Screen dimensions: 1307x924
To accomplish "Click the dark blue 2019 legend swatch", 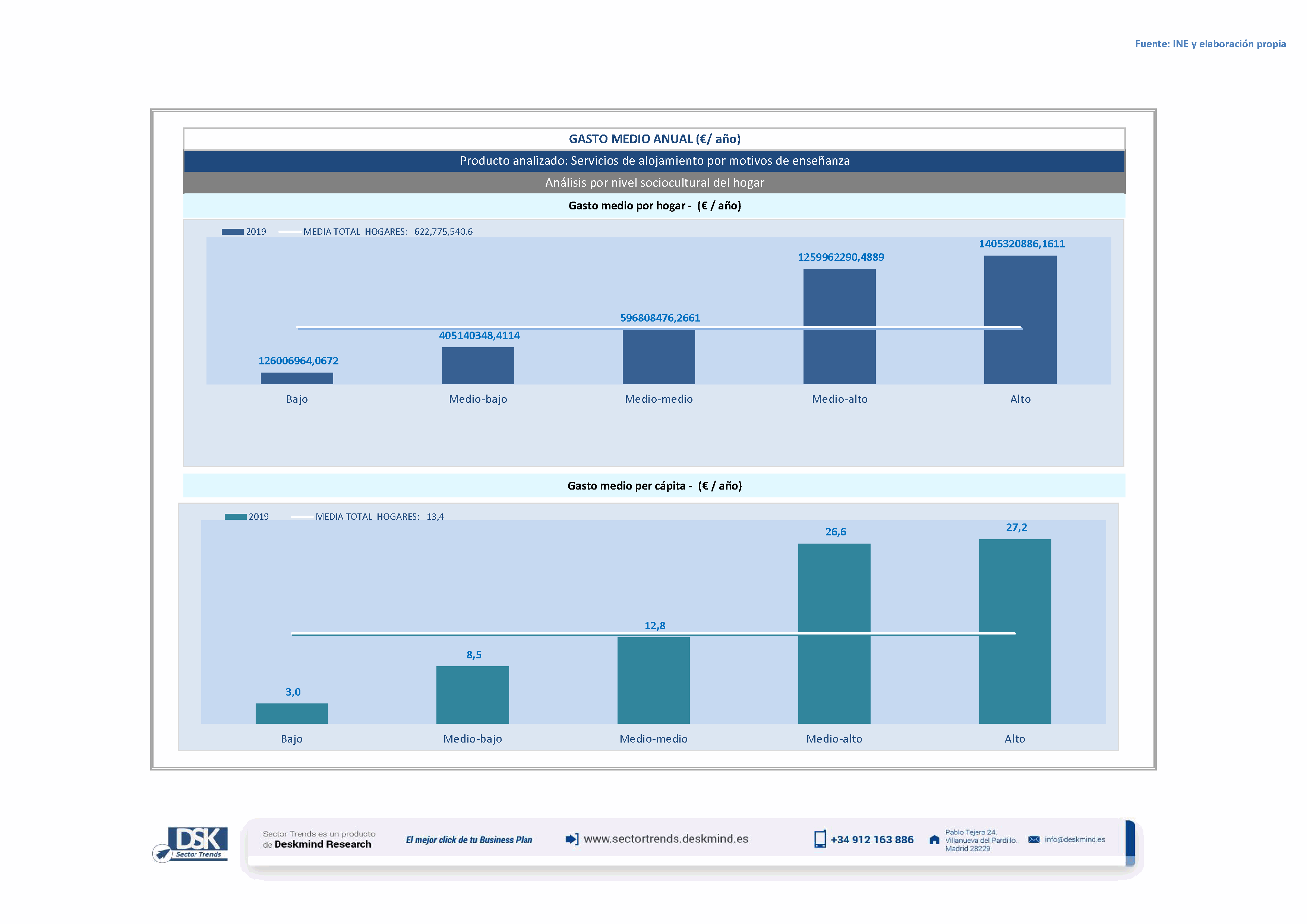I will click(x=232, y=232).
